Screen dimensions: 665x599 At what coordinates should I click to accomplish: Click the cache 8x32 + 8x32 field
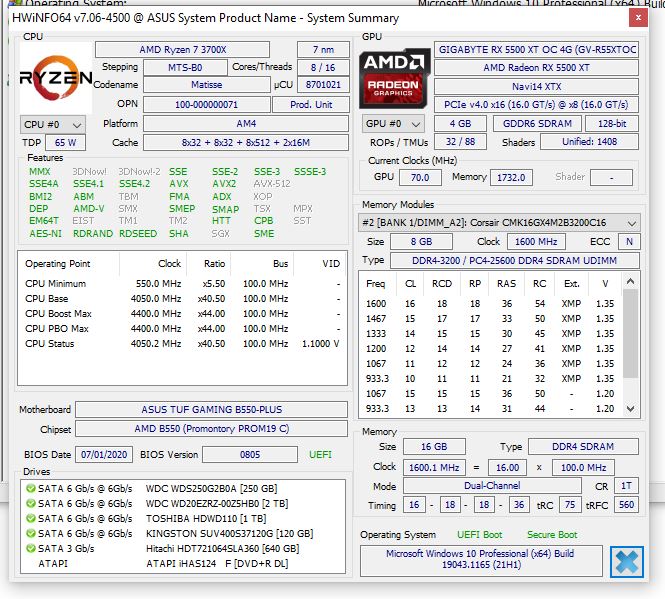[x=246, y=143]
